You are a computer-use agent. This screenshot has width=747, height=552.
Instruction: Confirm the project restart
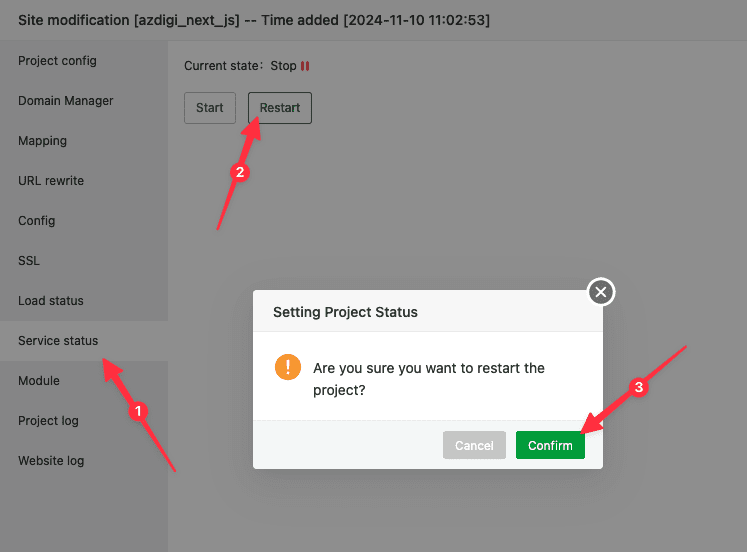pyautogui.click(x=550, y=445)
